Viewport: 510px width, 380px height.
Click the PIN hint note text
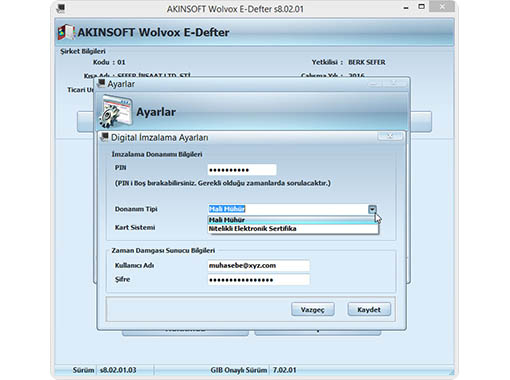click(223, 183)
